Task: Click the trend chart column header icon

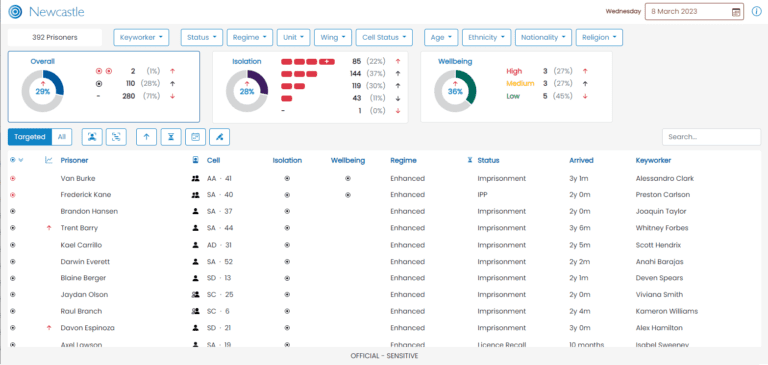Action: point(48,160)
